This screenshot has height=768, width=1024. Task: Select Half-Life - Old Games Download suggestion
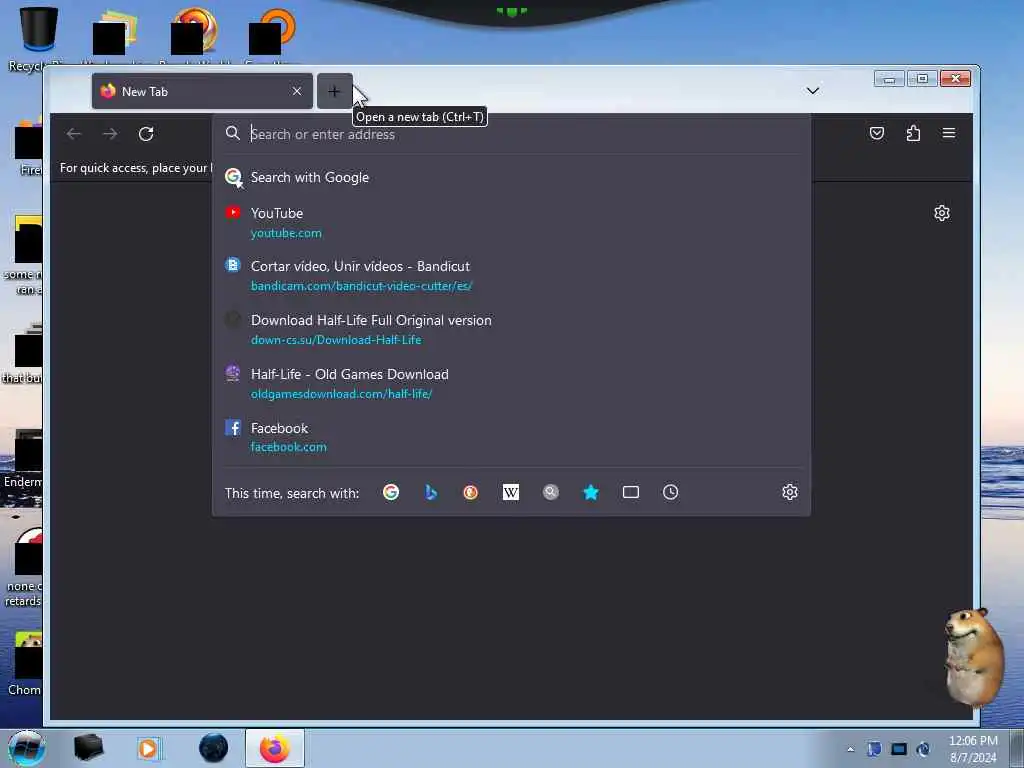(511, 383)
